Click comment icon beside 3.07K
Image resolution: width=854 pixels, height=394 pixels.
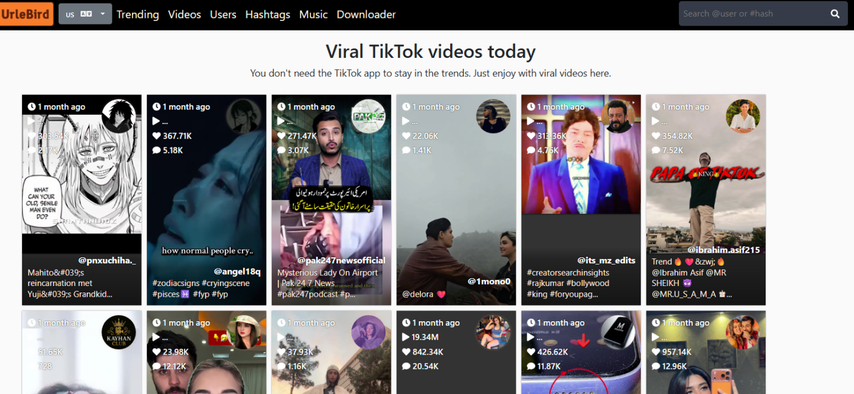281,150
